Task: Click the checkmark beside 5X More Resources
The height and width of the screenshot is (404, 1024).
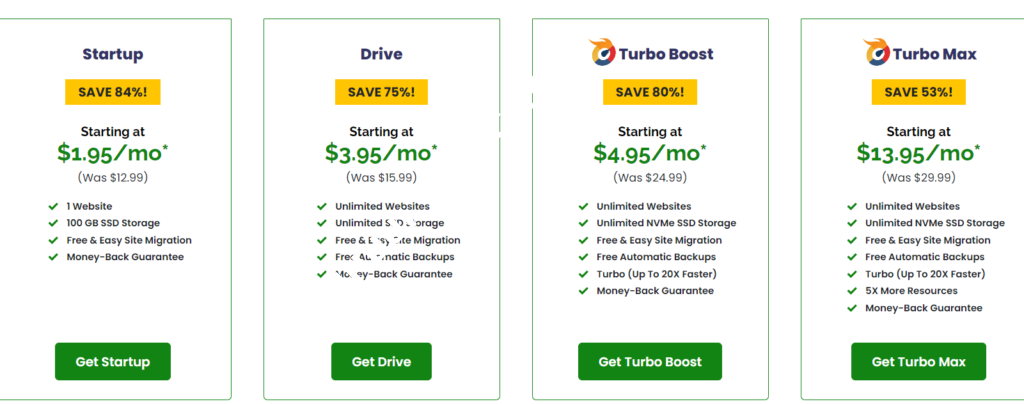Action: pos(853,291)
